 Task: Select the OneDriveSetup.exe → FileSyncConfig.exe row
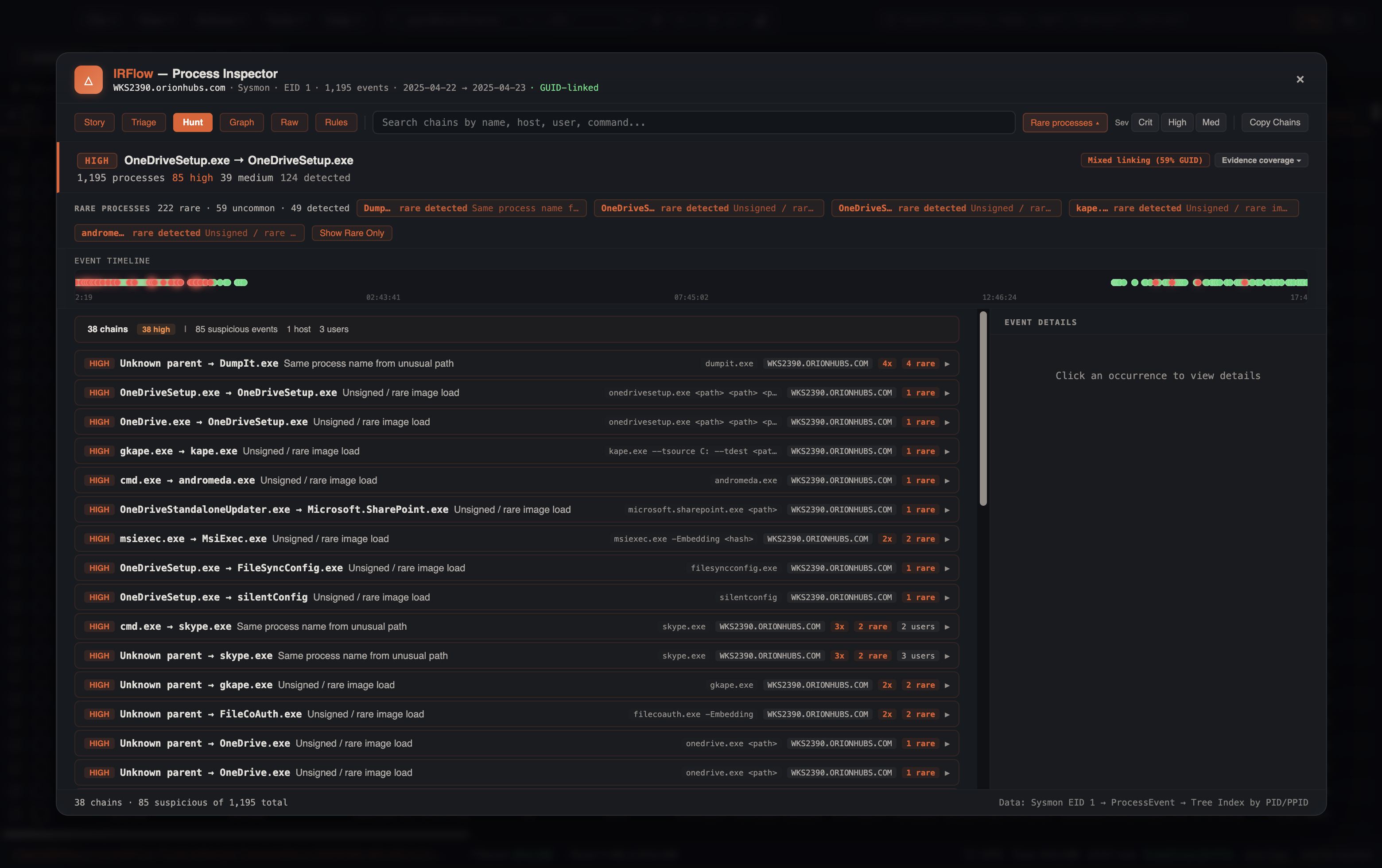click(x=516, y=568)
